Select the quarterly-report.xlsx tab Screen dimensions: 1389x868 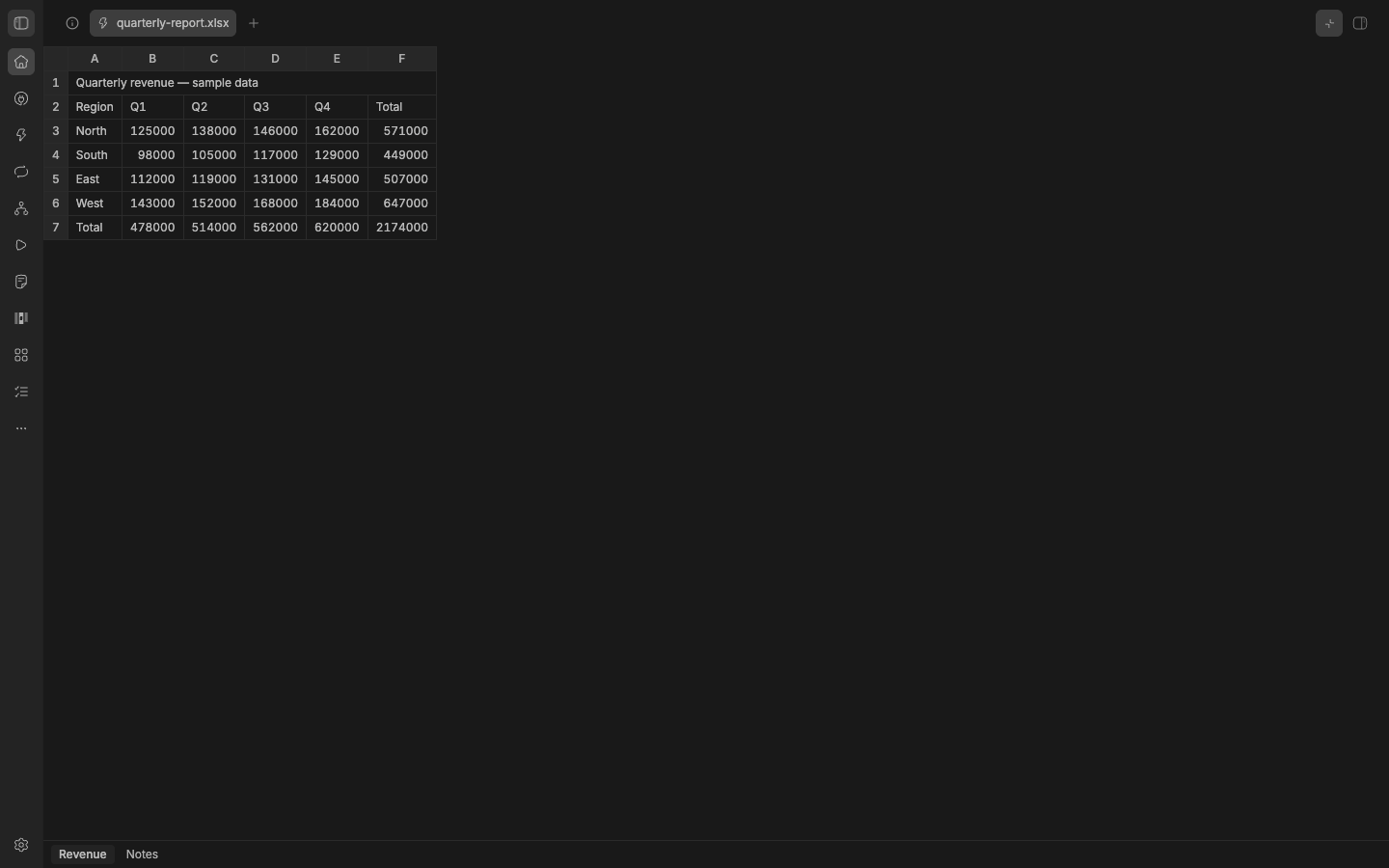[x=163, y=23]
